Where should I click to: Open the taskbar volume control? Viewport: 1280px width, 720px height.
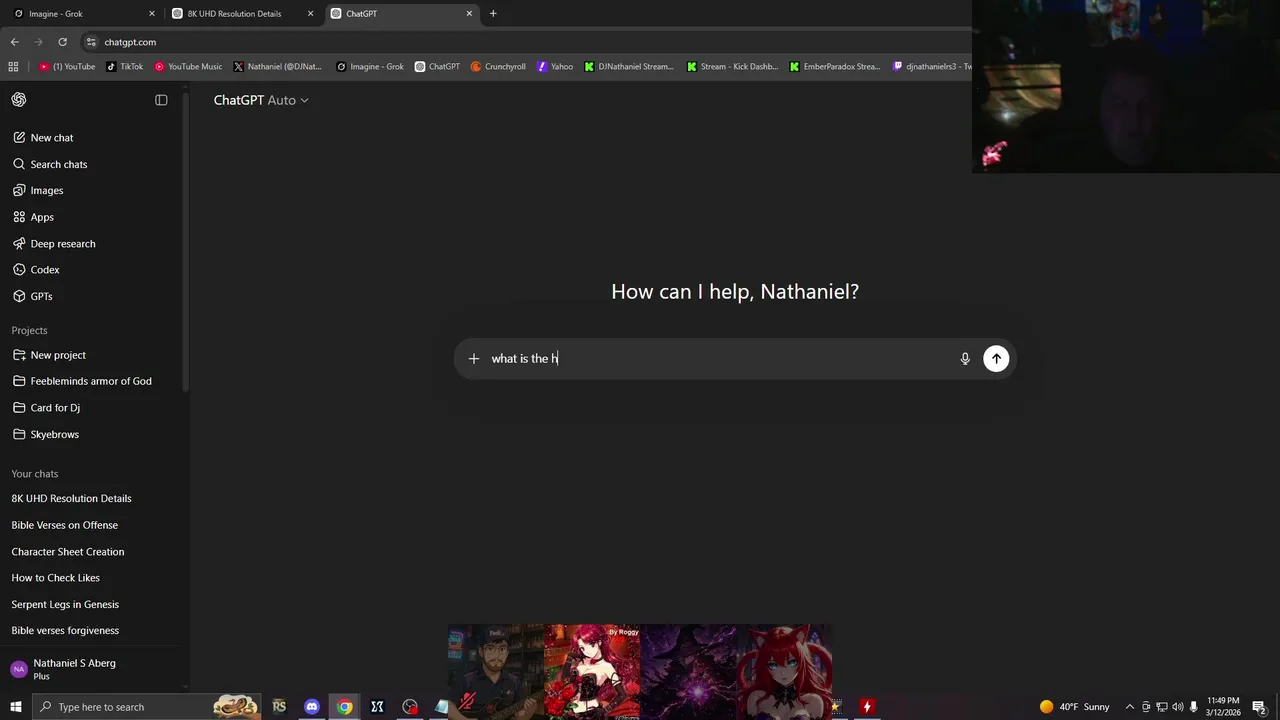[x=1177, y=707]
